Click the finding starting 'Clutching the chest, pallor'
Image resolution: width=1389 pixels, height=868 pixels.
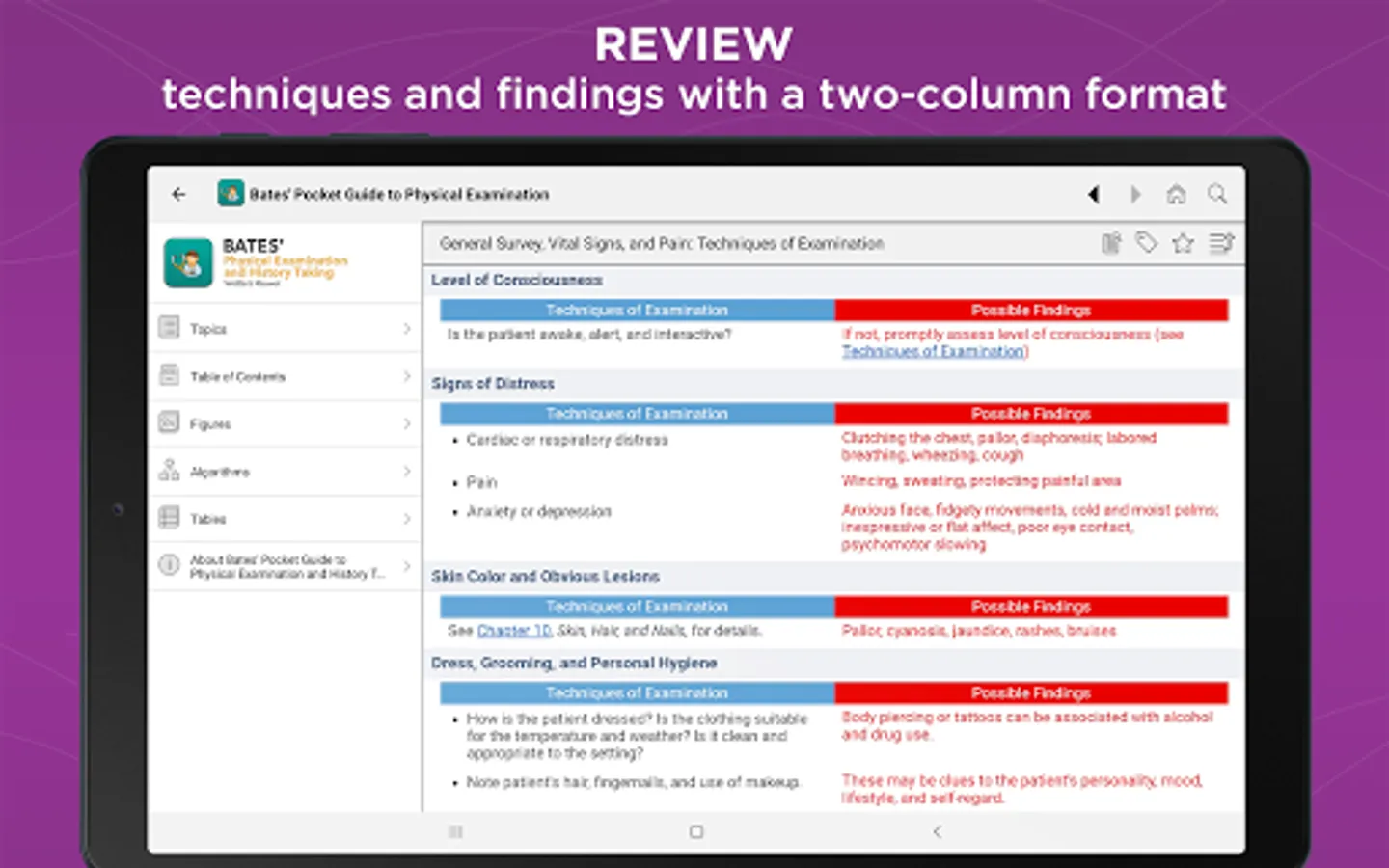pos(998,447)
